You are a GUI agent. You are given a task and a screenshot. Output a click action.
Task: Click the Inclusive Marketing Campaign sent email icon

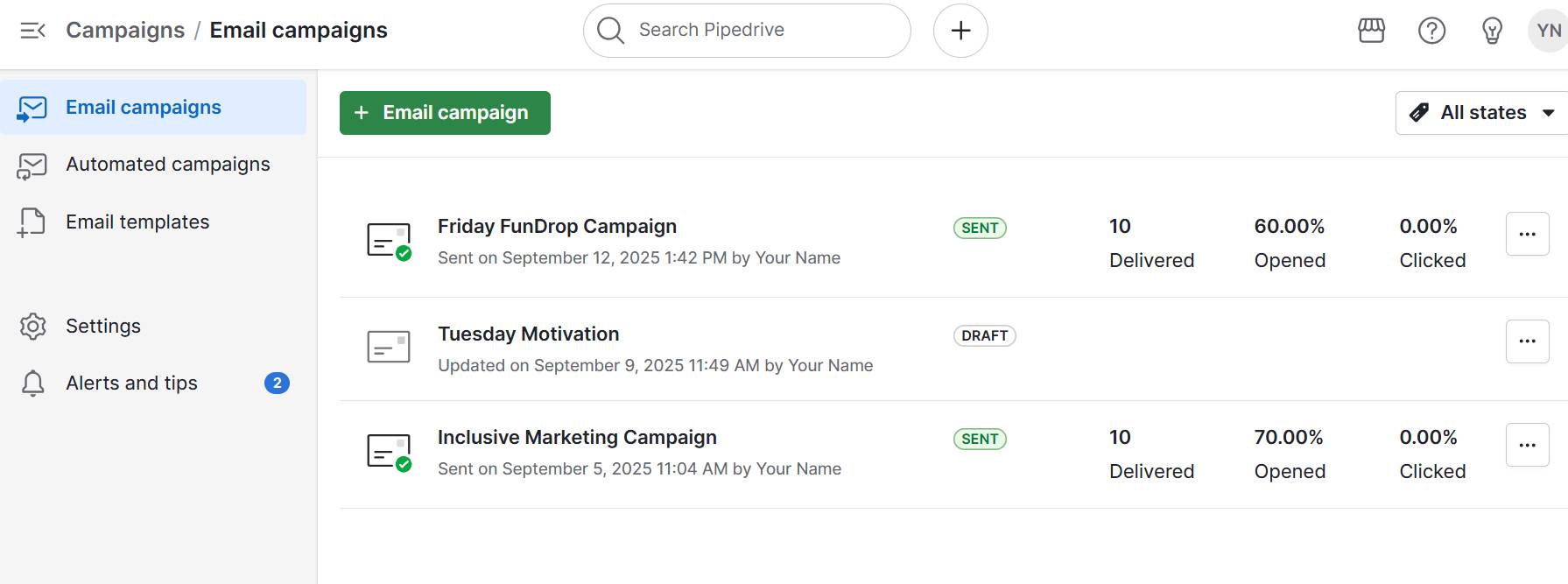(x=389, y=453)
